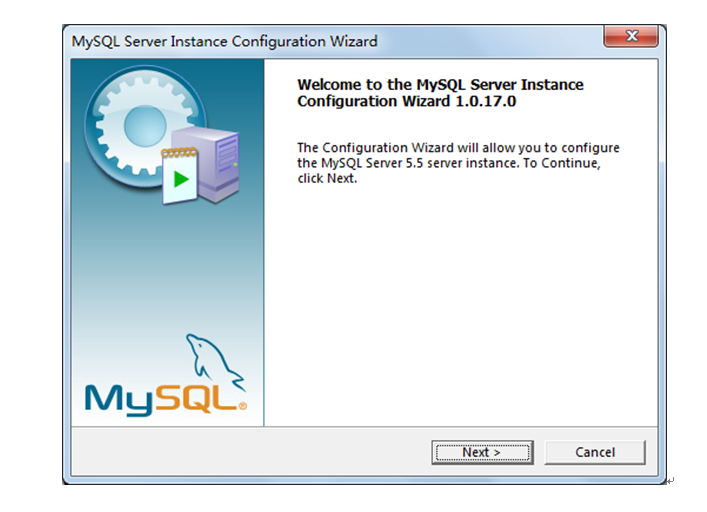Click the Configuration Wizard description paragraph
Screen dimensions: 707x512
[x=458, y=163]
